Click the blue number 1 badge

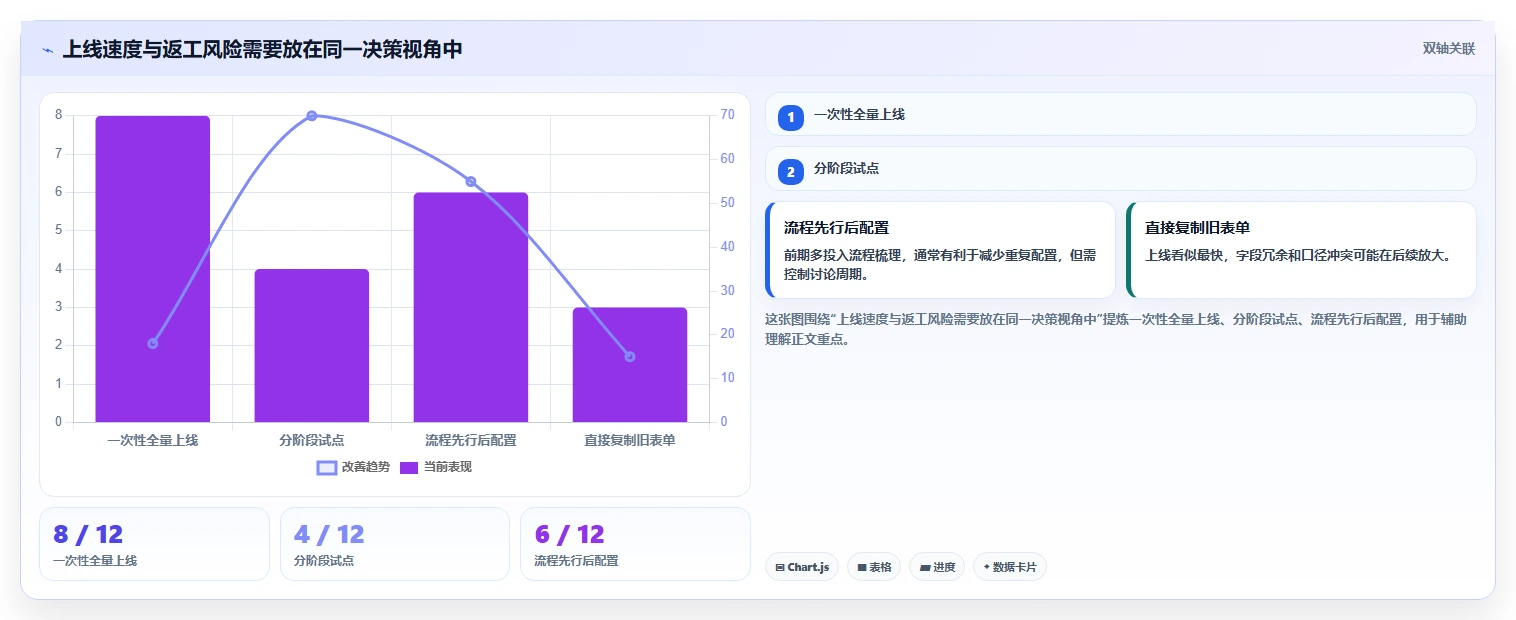(790, 117)
